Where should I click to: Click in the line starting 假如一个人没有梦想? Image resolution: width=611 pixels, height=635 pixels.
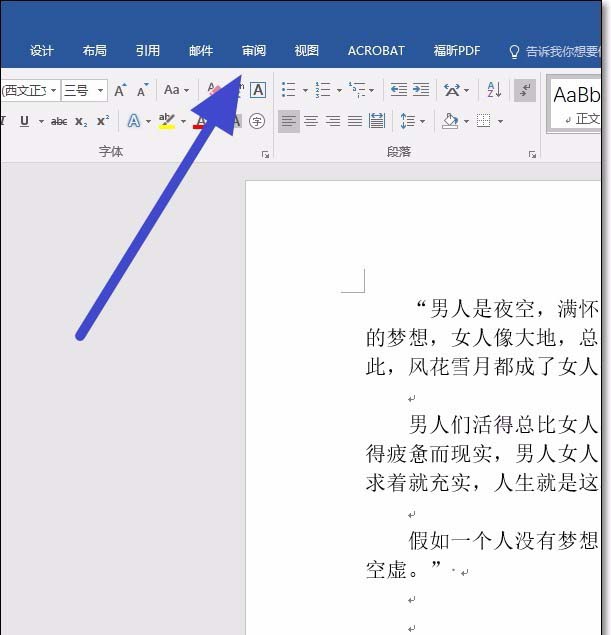(x=503, y=541)
